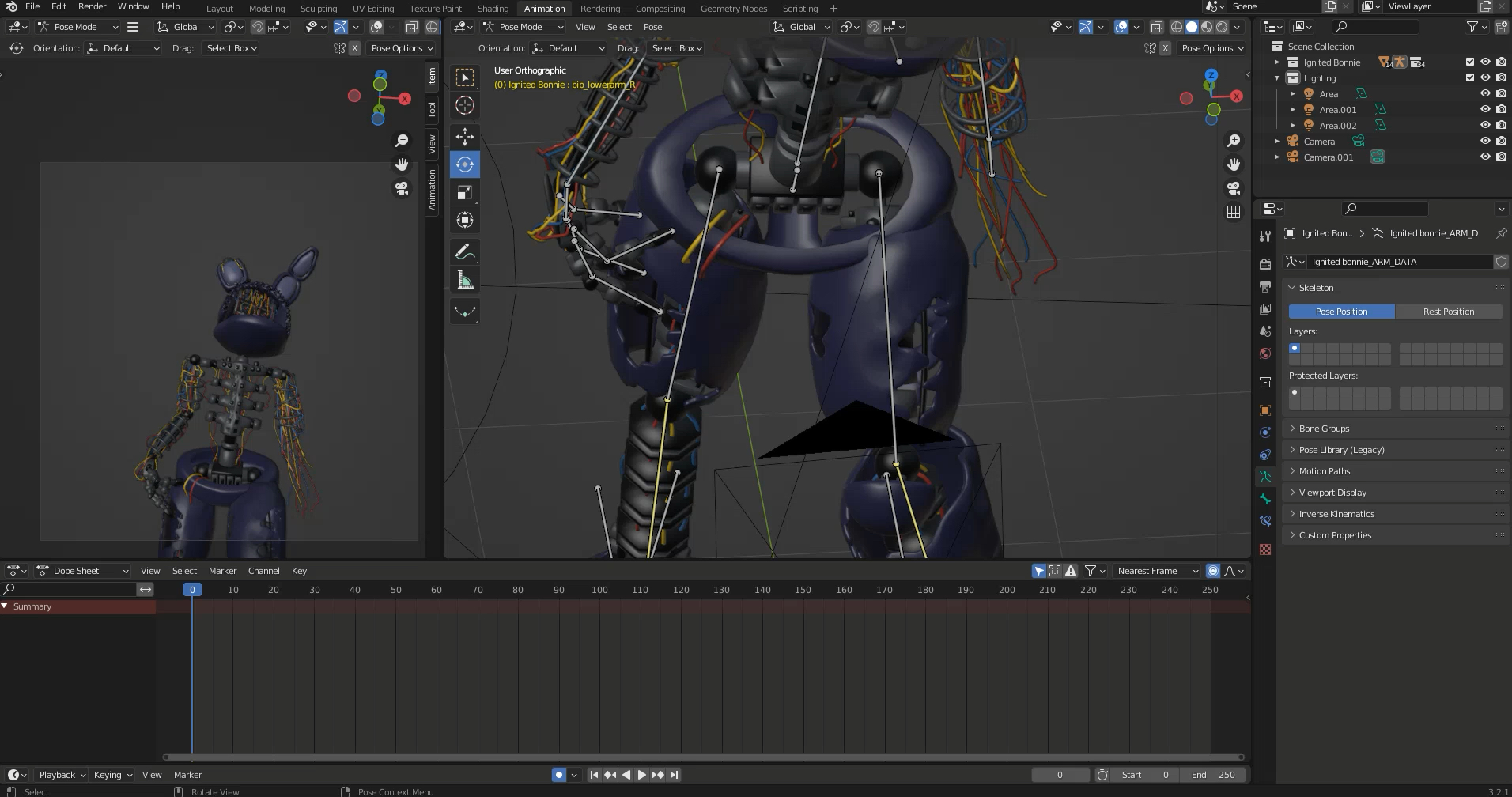Click the zoom icon in left viewport

(x=402, y=141)
